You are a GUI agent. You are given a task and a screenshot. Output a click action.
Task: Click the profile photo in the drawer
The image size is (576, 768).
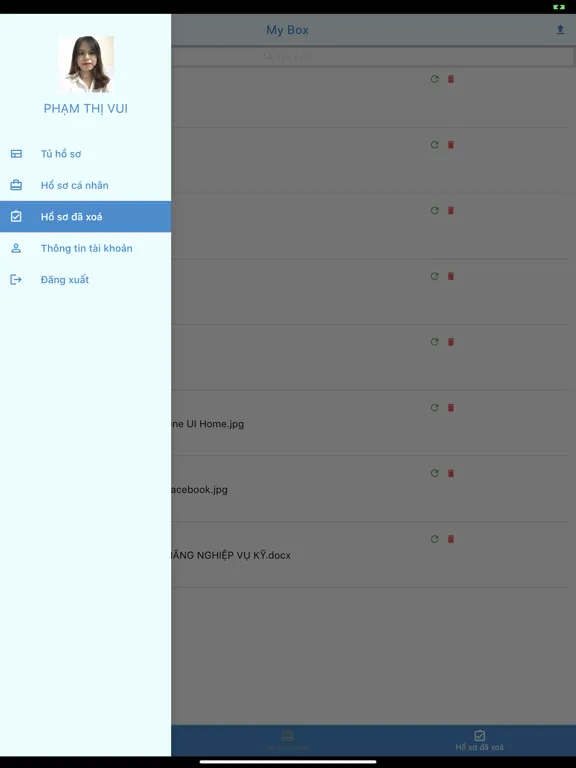tap(86, 64)
